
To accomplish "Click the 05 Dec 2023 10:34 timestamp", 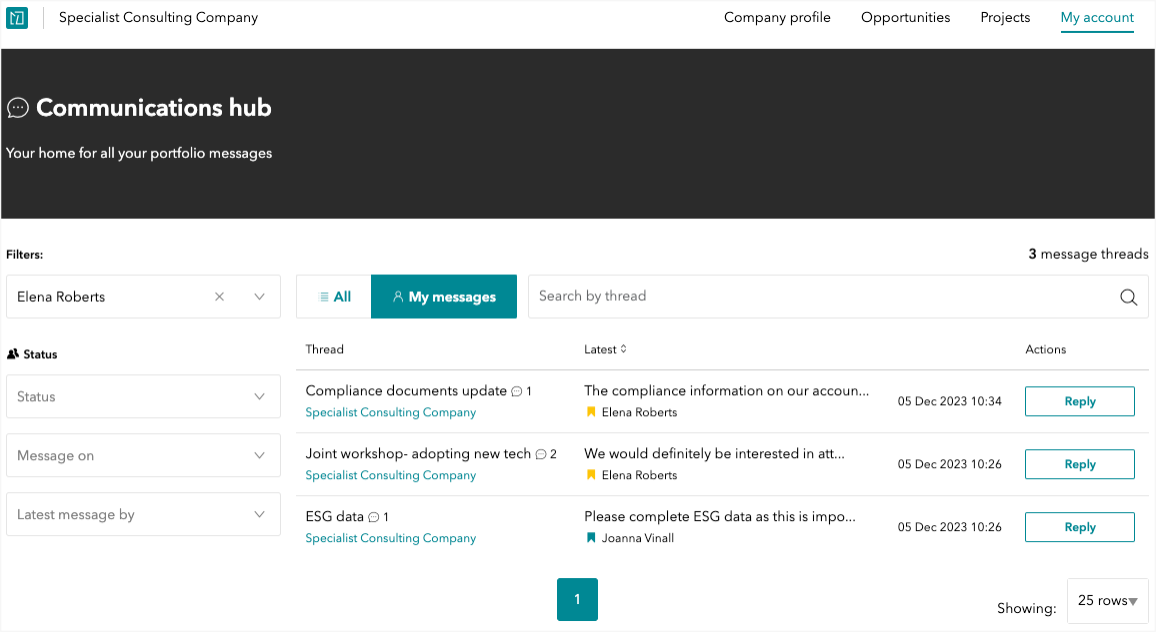I will (950, 401).
